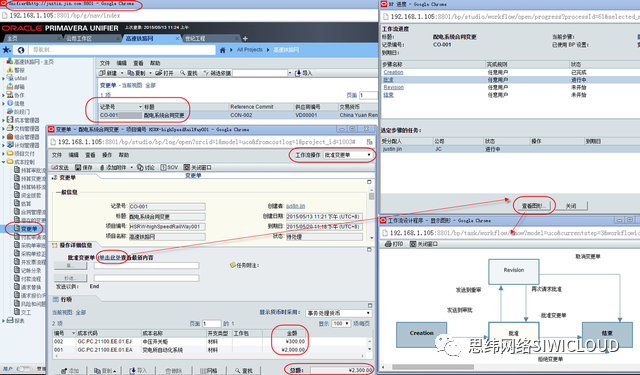Expand the uMail tree node

click(x=4, y=78)
